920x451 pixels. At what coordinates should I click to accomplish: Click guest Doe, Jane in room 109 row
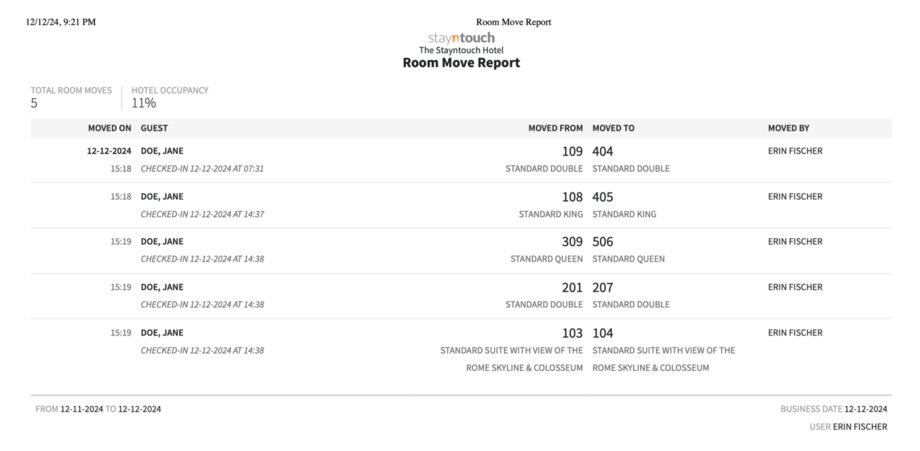pyautogui.click(x=162, y=151)
